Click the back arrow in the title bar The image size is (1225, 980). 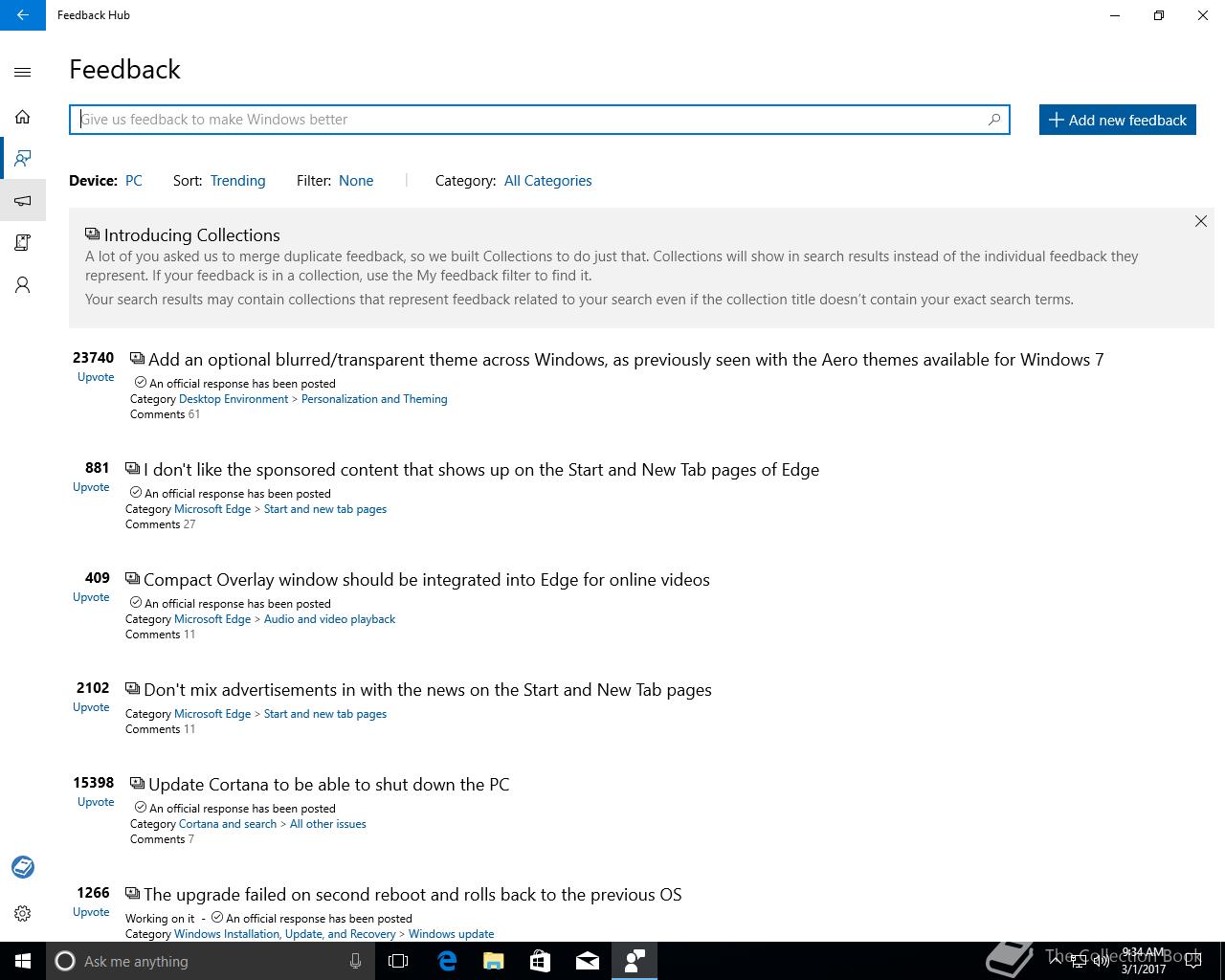point(23,15)
